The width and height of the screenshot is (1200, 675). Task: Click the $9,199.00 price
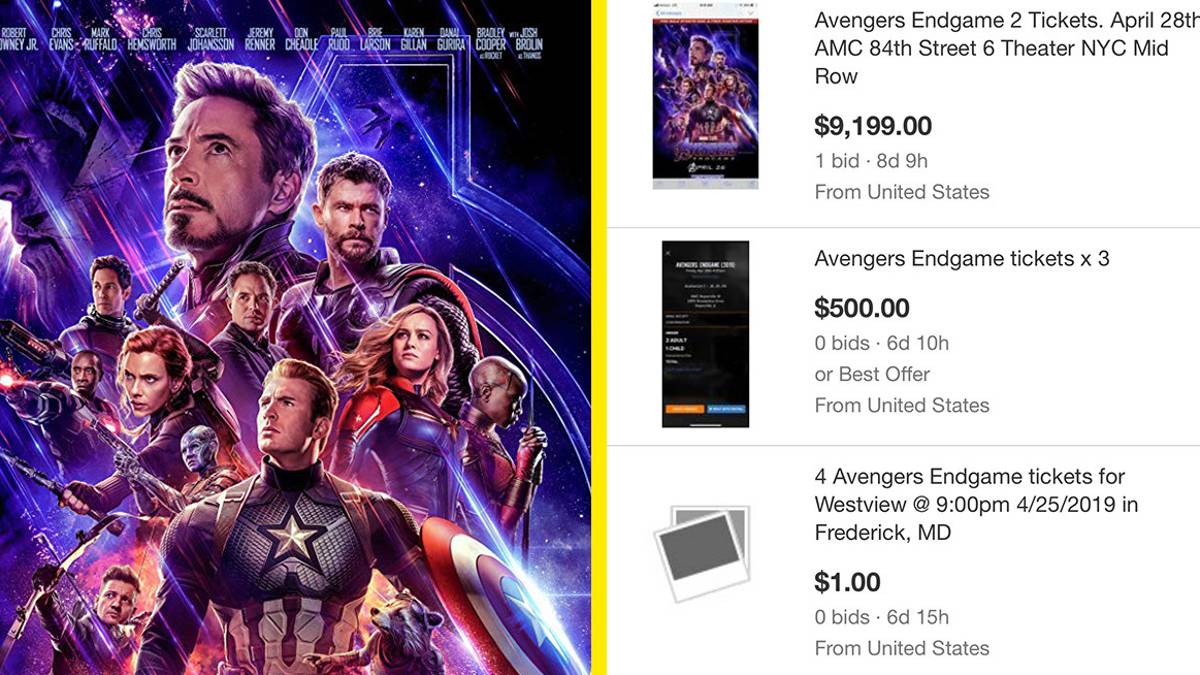[873, 126]
